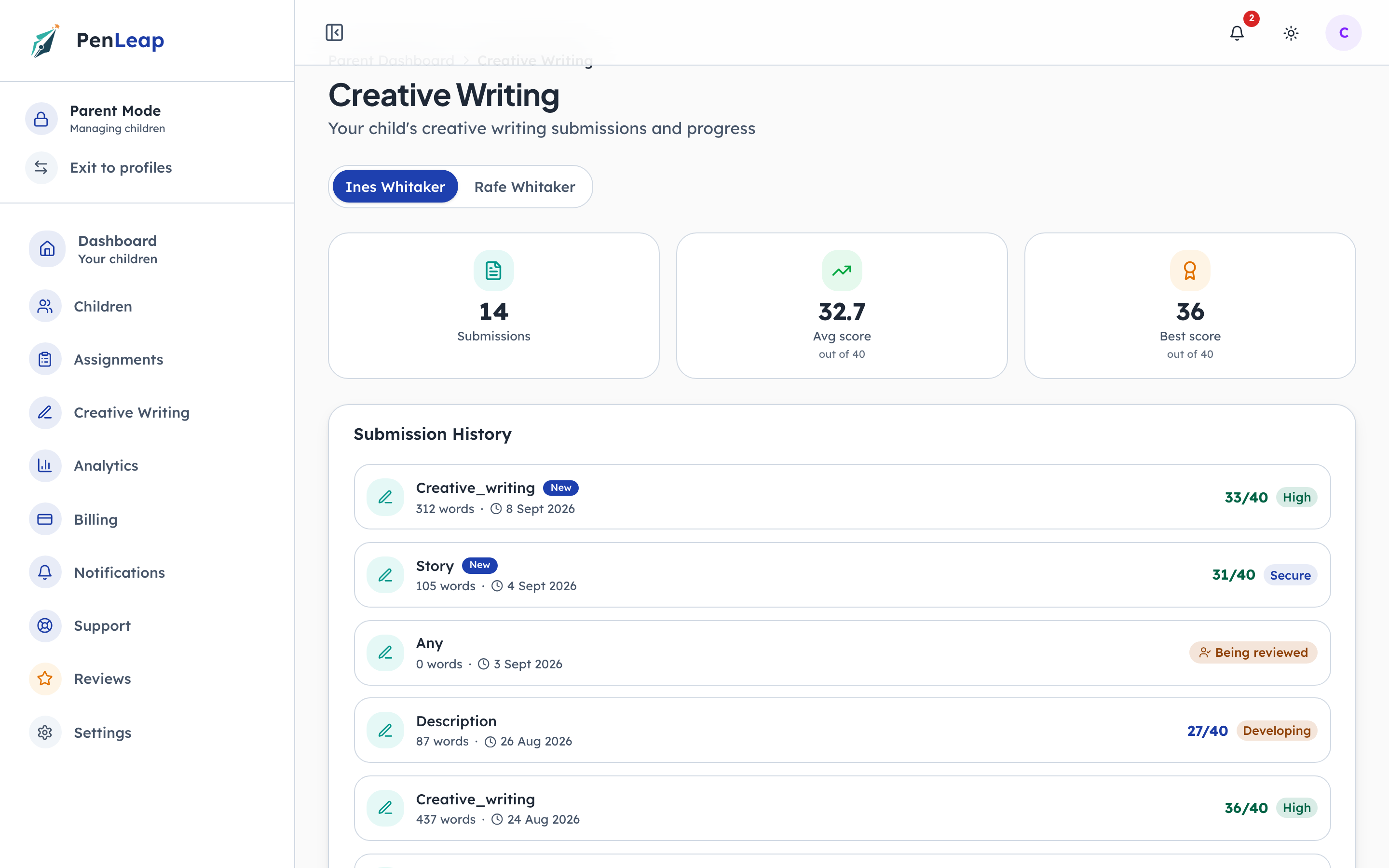Click the Being reviewed status badge
This screenshot has width=1389, height=868.
[x=1253, y=653]
